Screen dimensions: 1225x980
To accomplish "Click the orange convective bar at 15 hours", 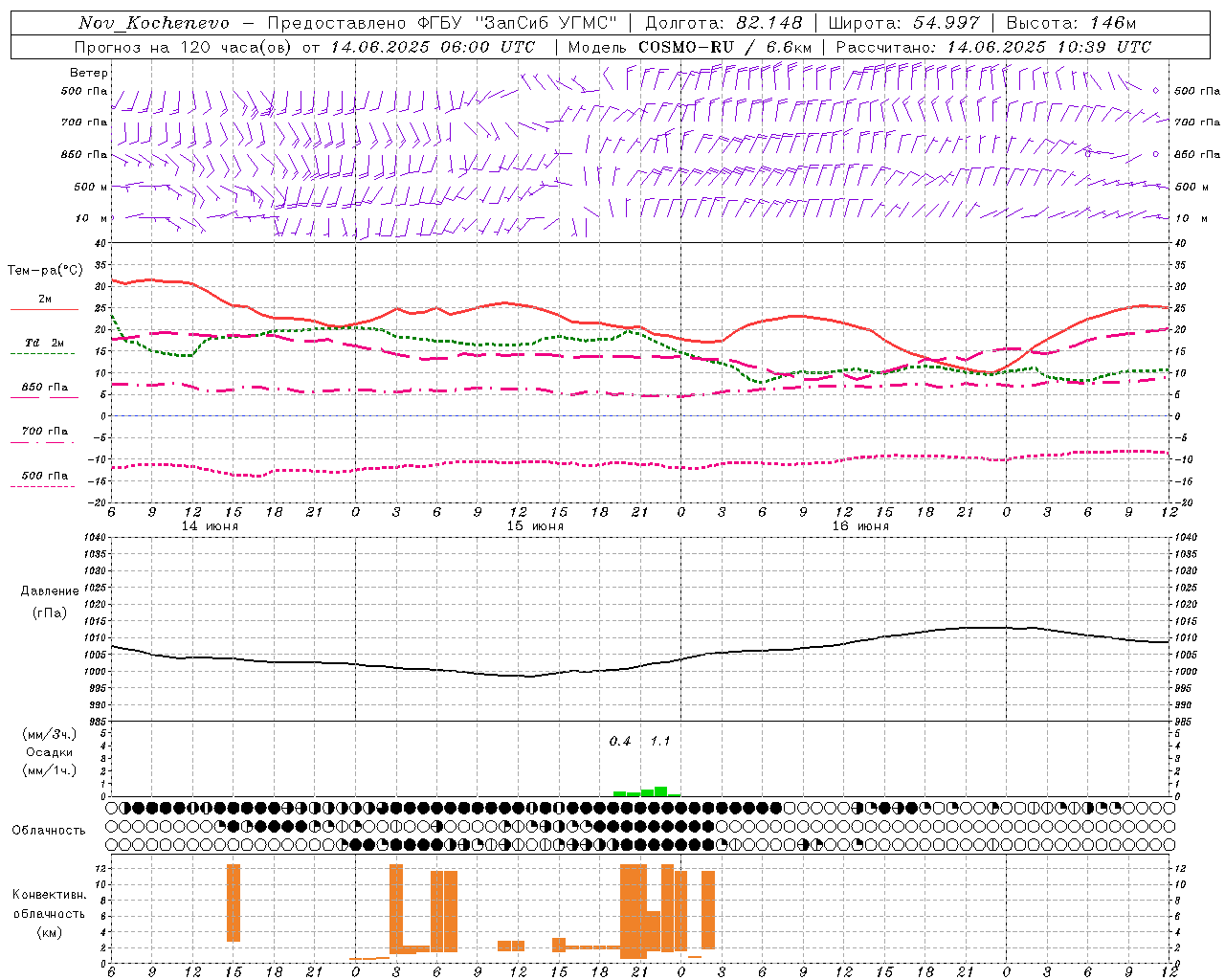I will point(234,902).
